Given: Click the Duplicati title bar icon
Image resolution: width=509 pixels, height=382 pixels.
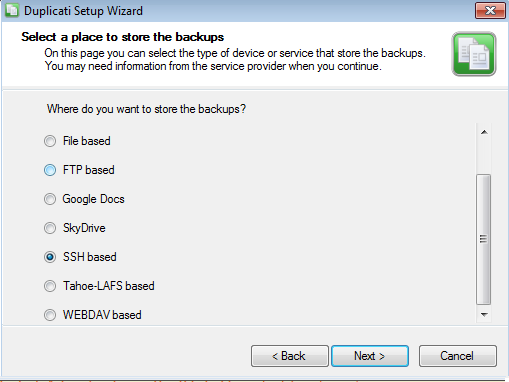Looking at the screenshot, I should pyautogui.click(x=11, y=10).
